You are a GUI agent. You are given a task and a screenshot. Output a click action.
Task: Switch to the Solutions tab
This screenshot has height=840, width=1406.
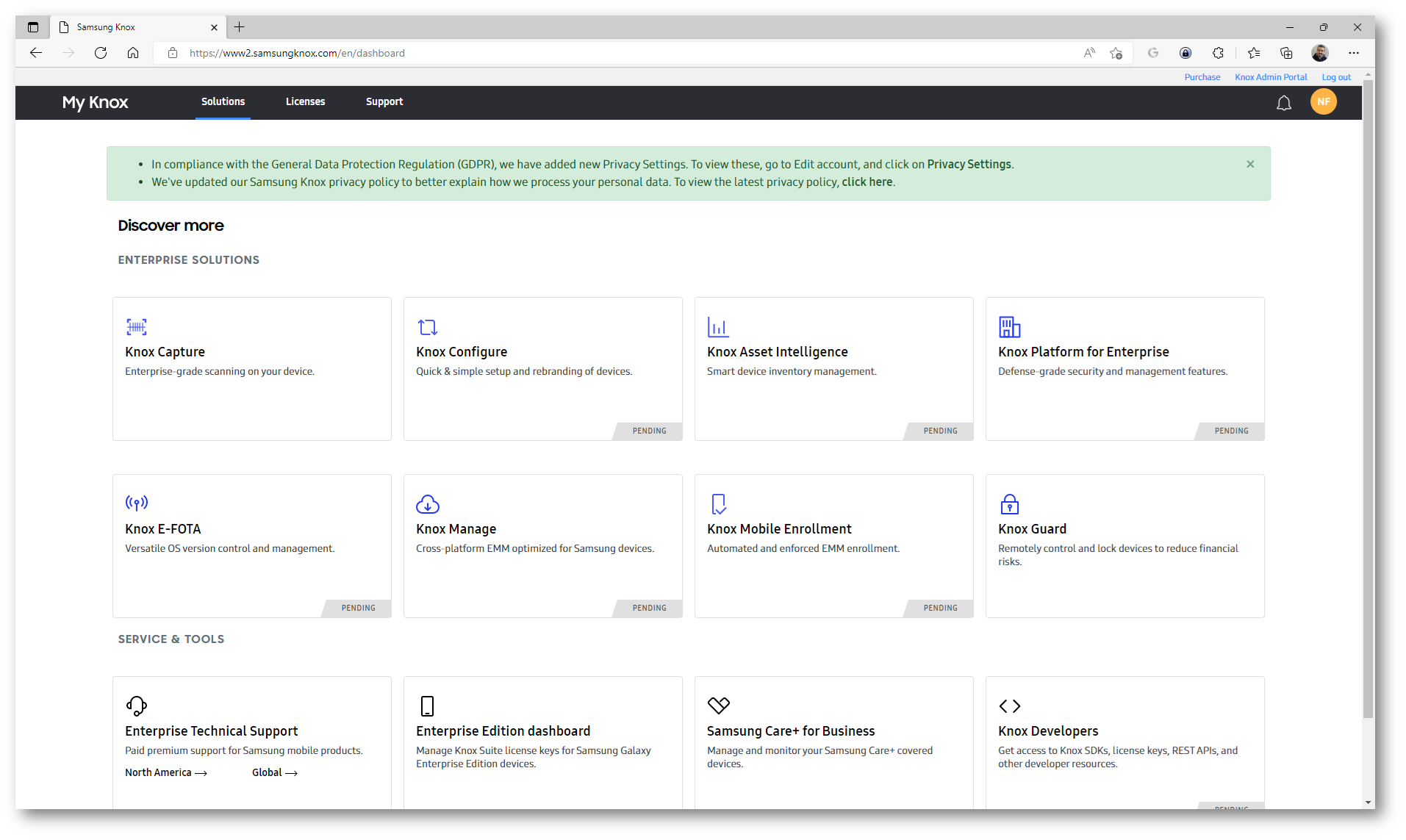point(223,102)
